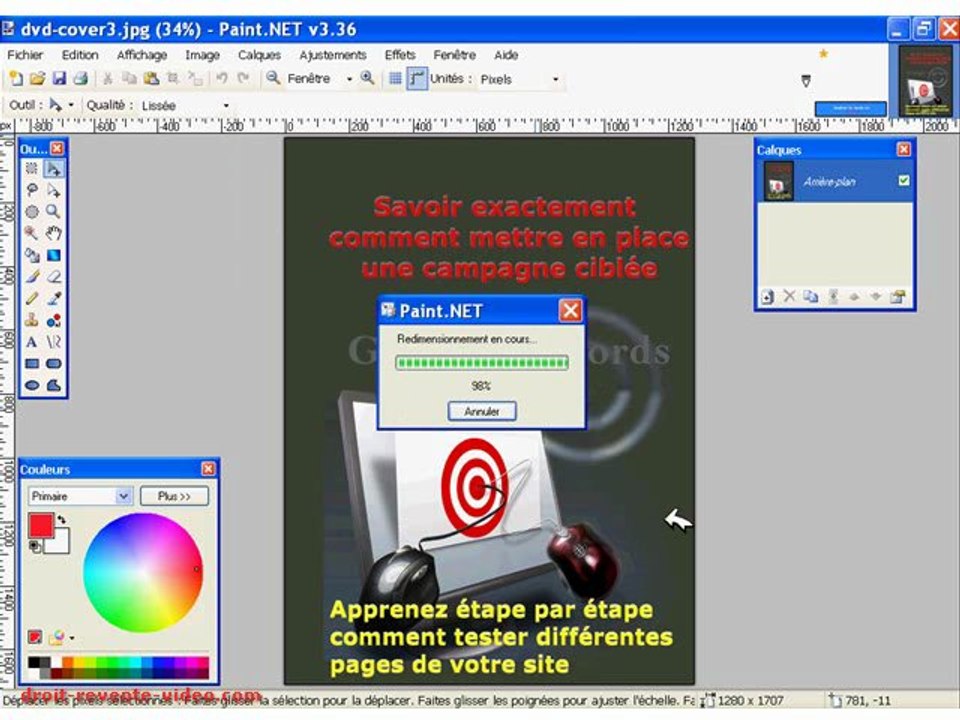Image resolution: width=960 pixels, height=720 pixels.
Task: Open the Image menu
Action: (203, 55)
